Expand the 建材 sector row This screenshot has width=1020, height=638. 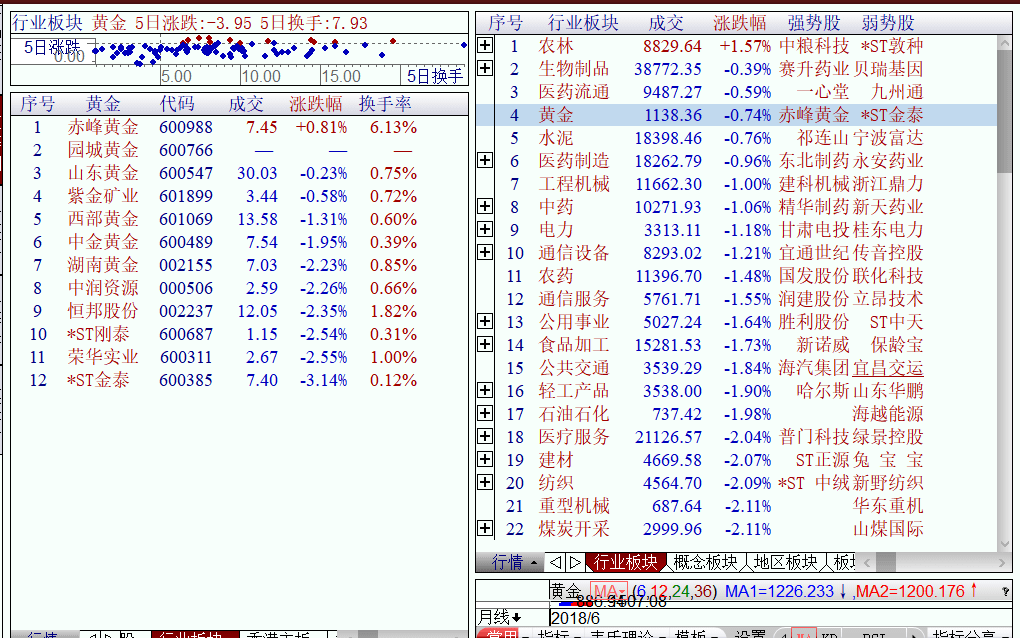point(485,459)
